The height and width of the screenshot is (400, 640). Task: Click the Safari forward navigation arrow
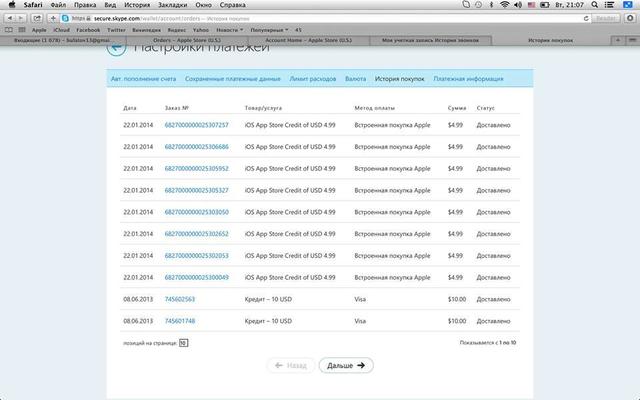click(21, 18)
